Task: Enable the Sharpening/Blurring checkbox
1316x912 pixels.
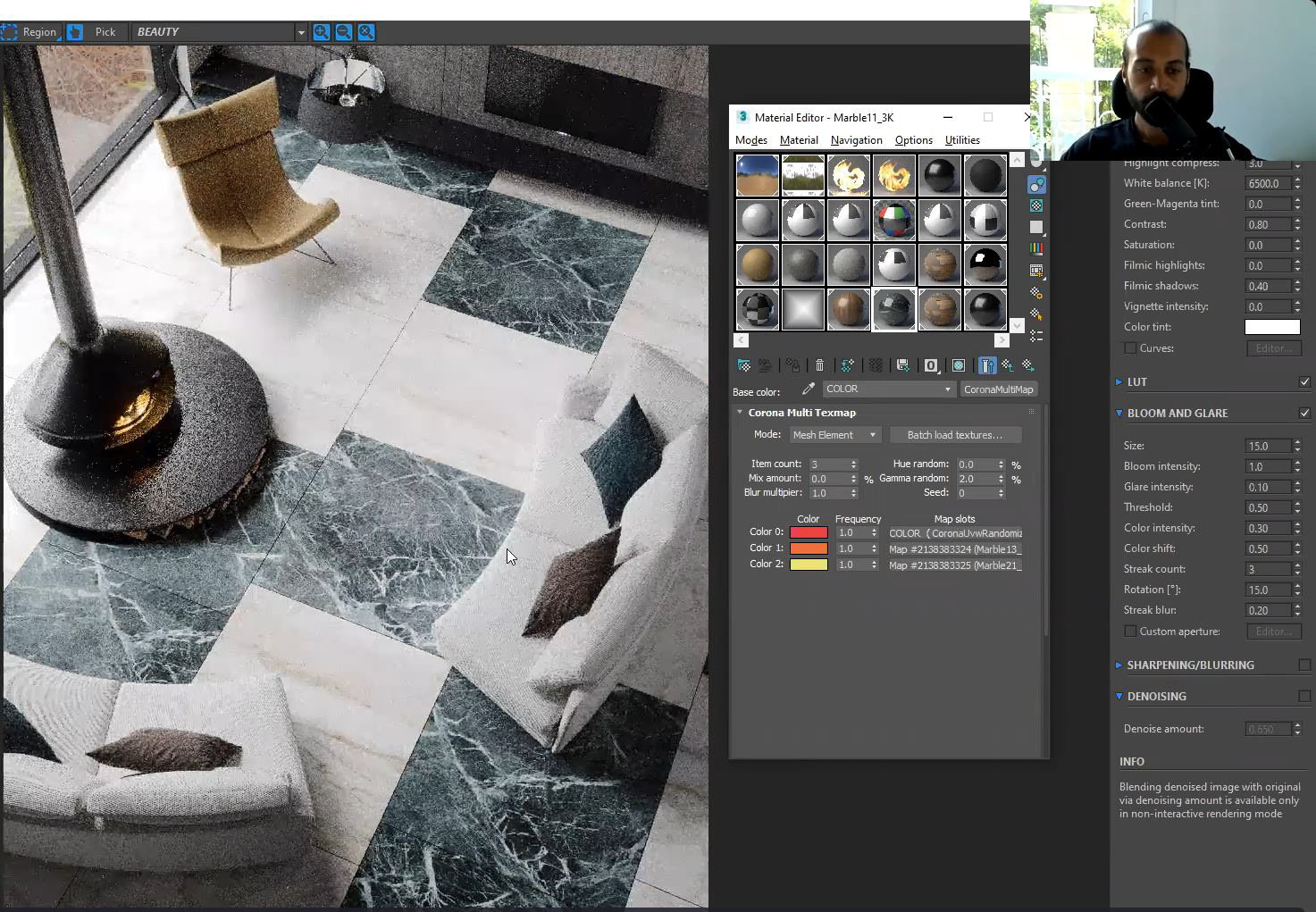Action: tap(1304, 665)
